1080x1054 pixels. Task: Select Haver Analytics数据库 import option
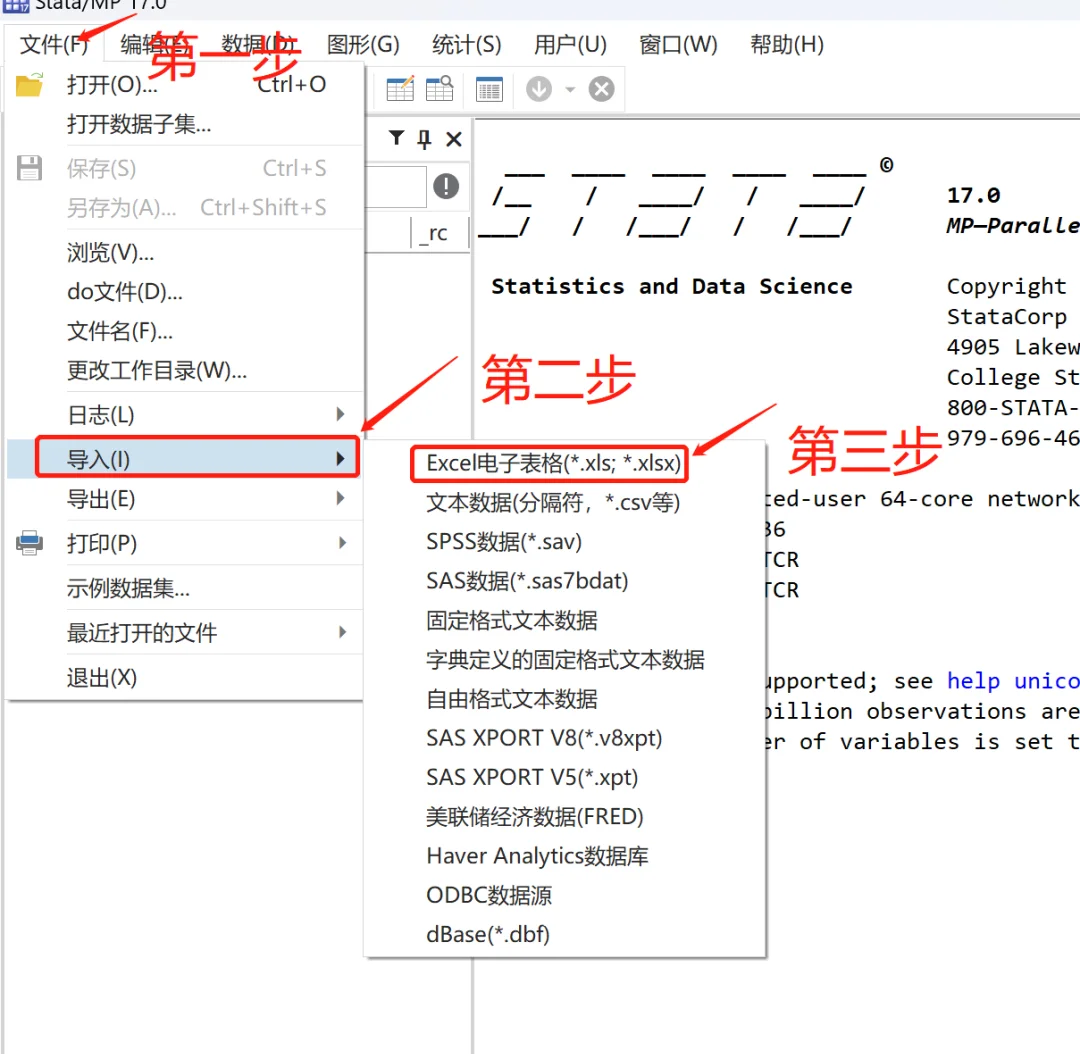point(537,856)
